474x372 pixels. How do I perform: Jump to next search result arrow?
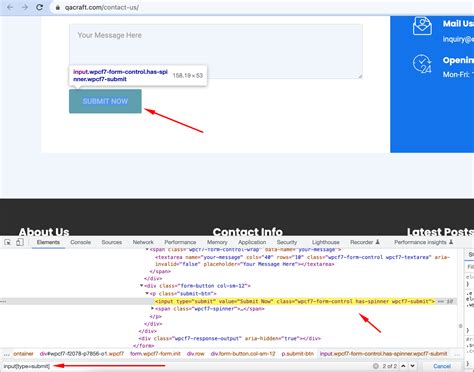point(412,366)
